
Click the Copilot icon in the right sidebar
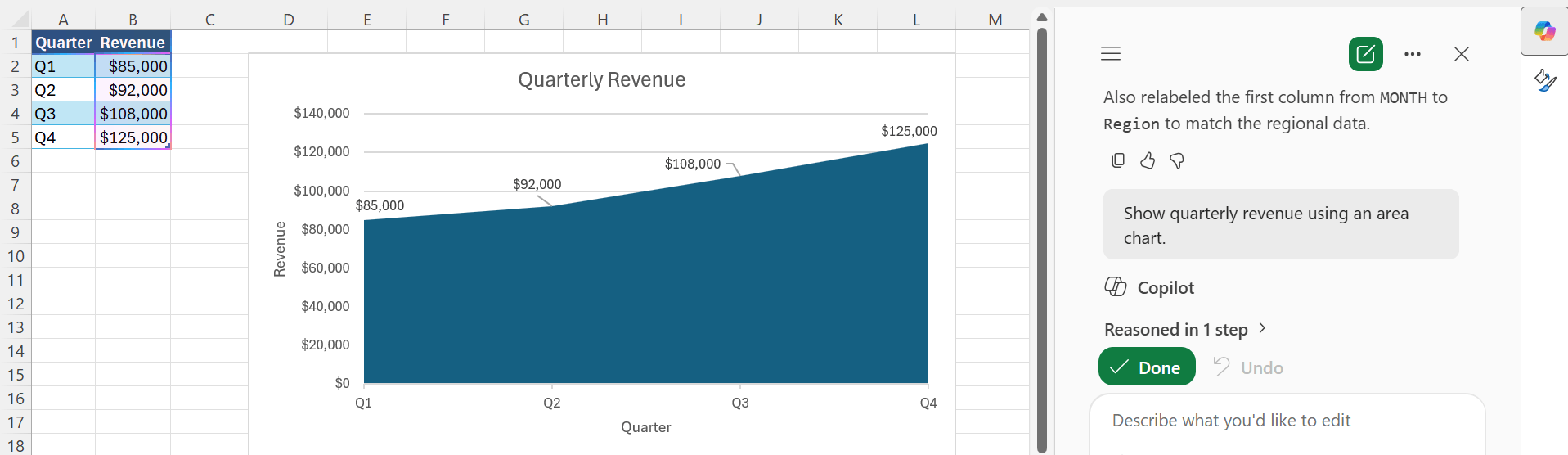(1544, 31)
